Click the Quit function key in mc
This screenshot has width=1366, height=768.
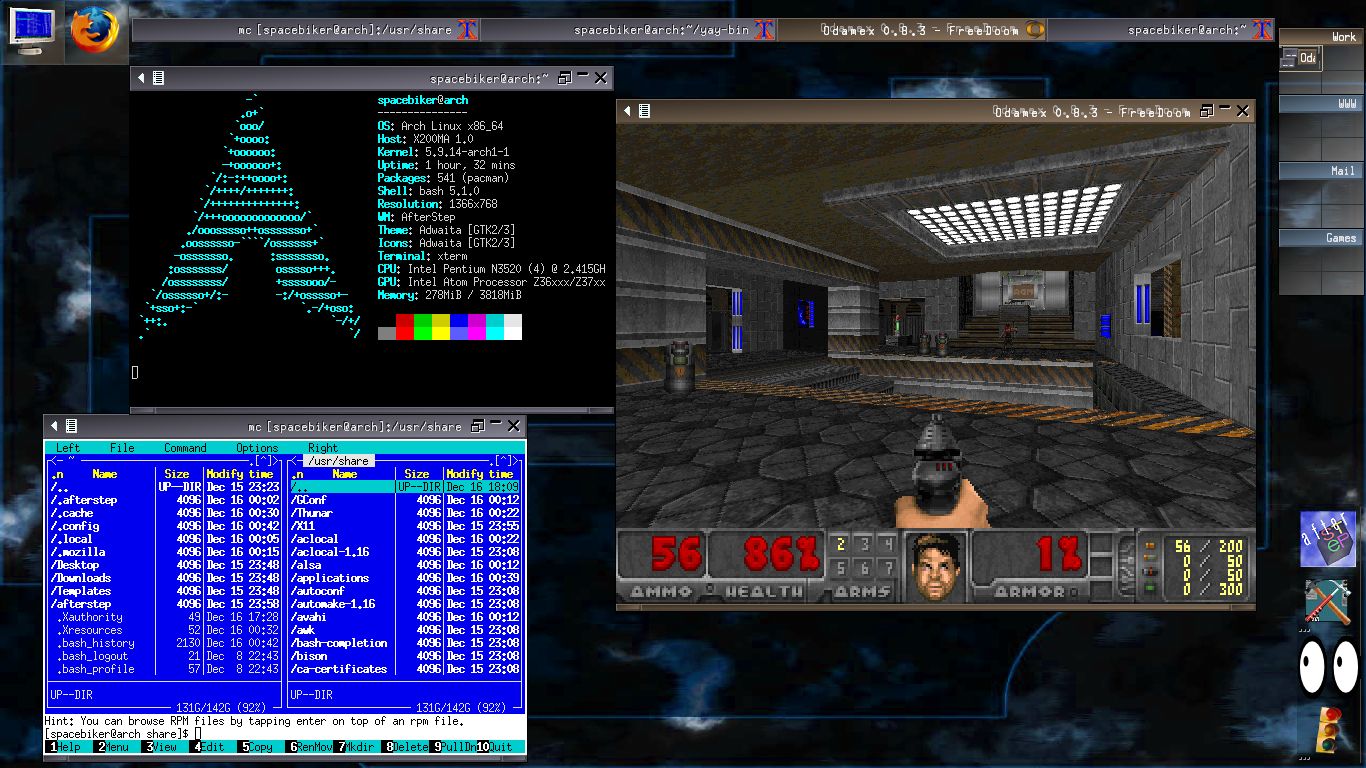pyautogui.click(x=501, y=747)
